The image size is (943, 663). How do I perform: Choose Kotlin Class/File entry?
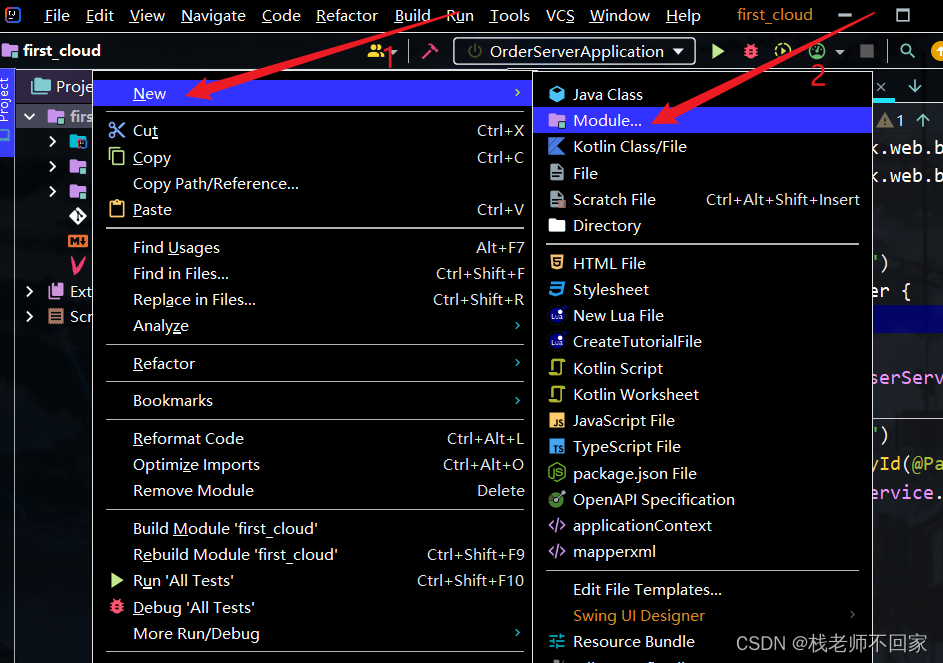tap(702, 146)
